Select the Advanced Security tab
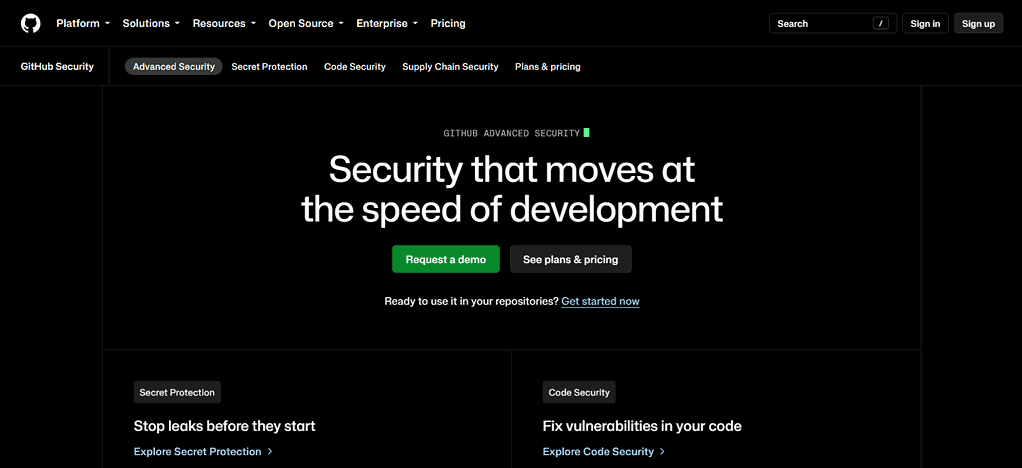Screen dimensions: 1022x468 (173, 66)
